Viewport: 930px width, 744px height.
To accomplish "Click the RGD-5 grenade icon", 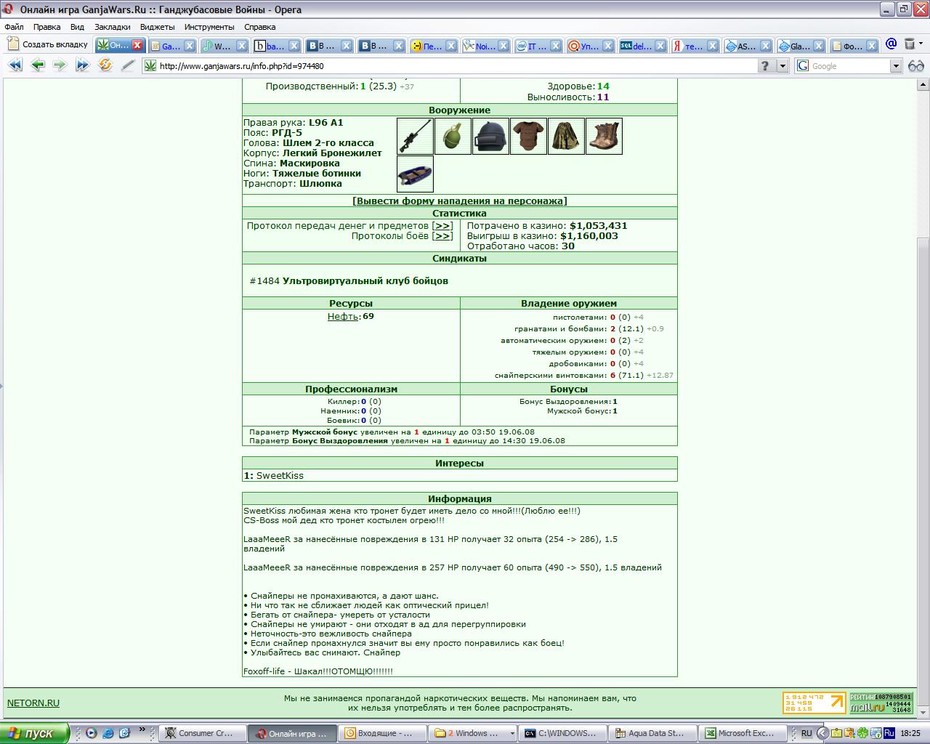I will tap(453, 136).
